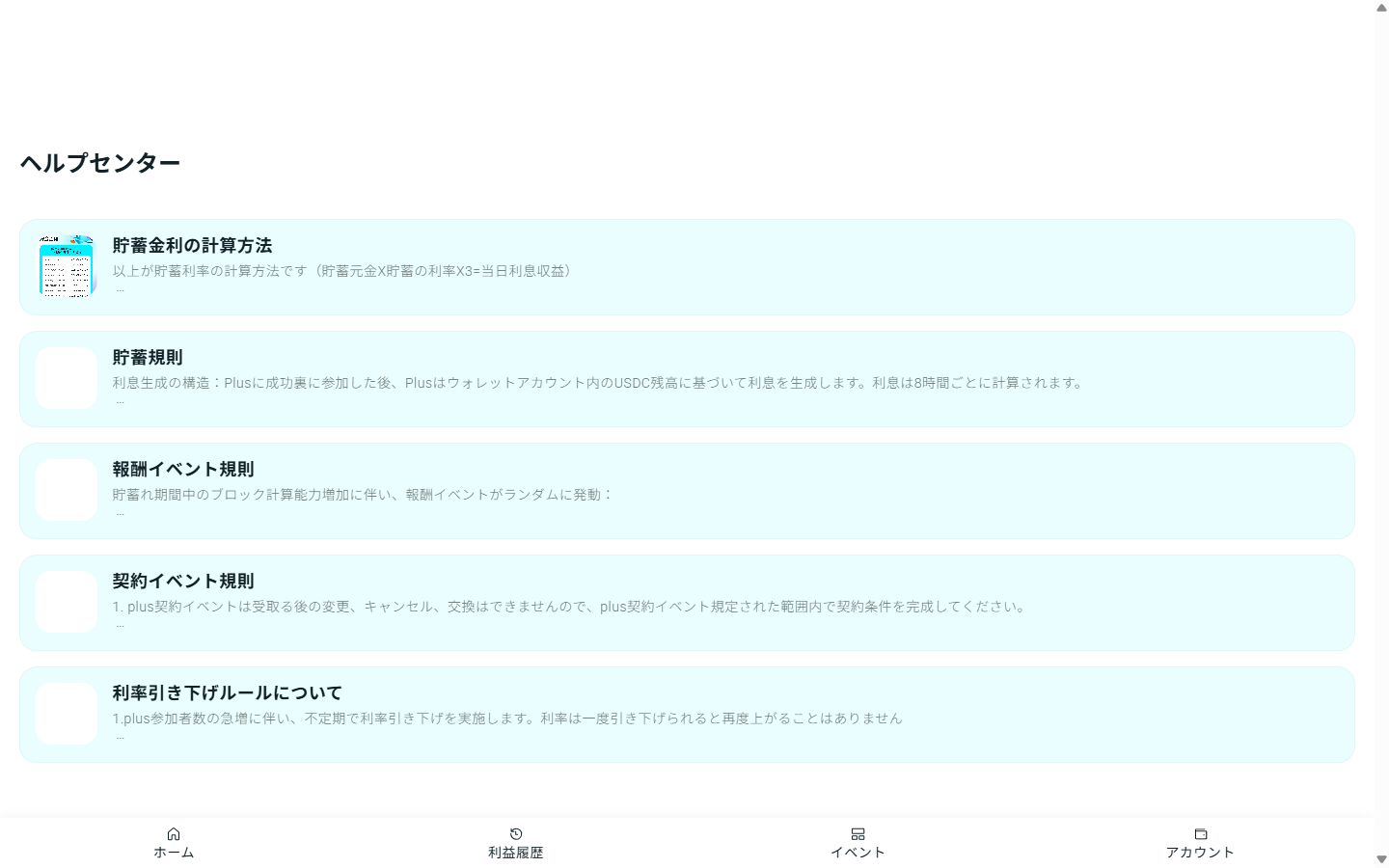Click the description starting 貯蓄れ期間中のブロック
This screenshot has height=868, width=1389.
point(364,495)
